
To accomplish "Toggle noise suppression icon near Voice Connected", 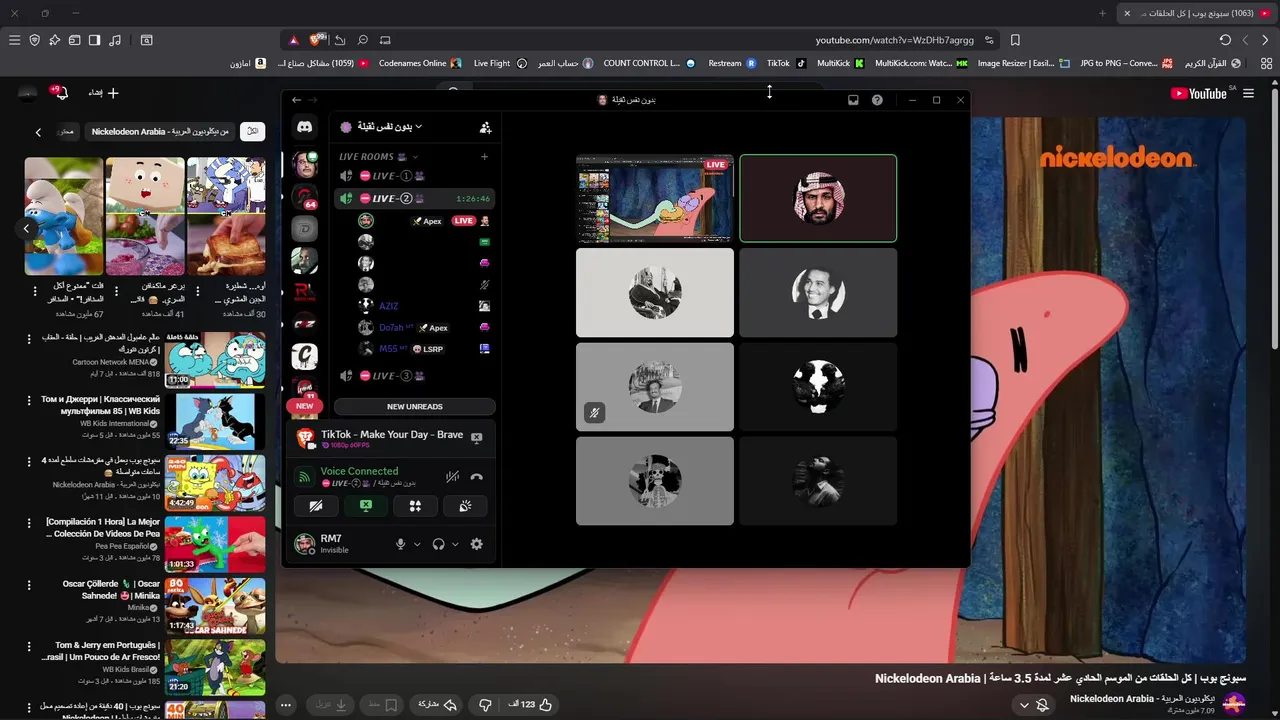I will point(452,477).
